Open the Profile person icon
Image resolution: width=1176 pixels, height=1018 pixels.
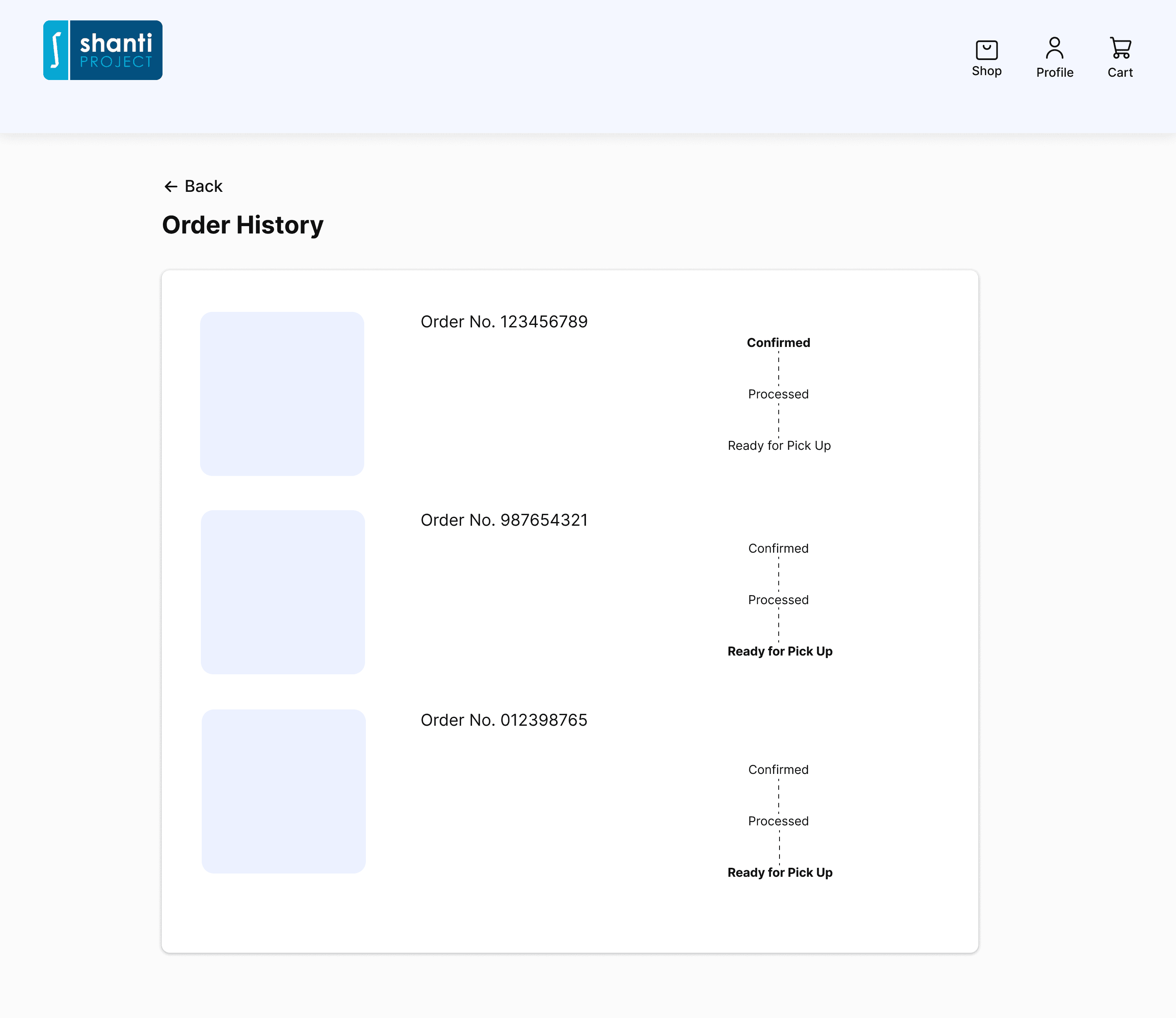pyautogui.click(x=1054, y=48)
